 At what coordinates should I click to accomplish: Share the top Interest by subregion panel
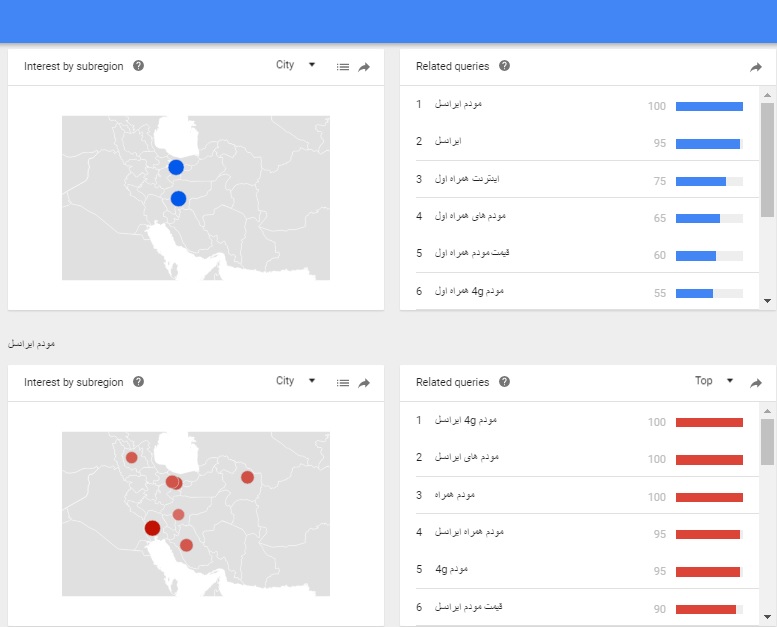pyautogui.click(x=364, y=67)
